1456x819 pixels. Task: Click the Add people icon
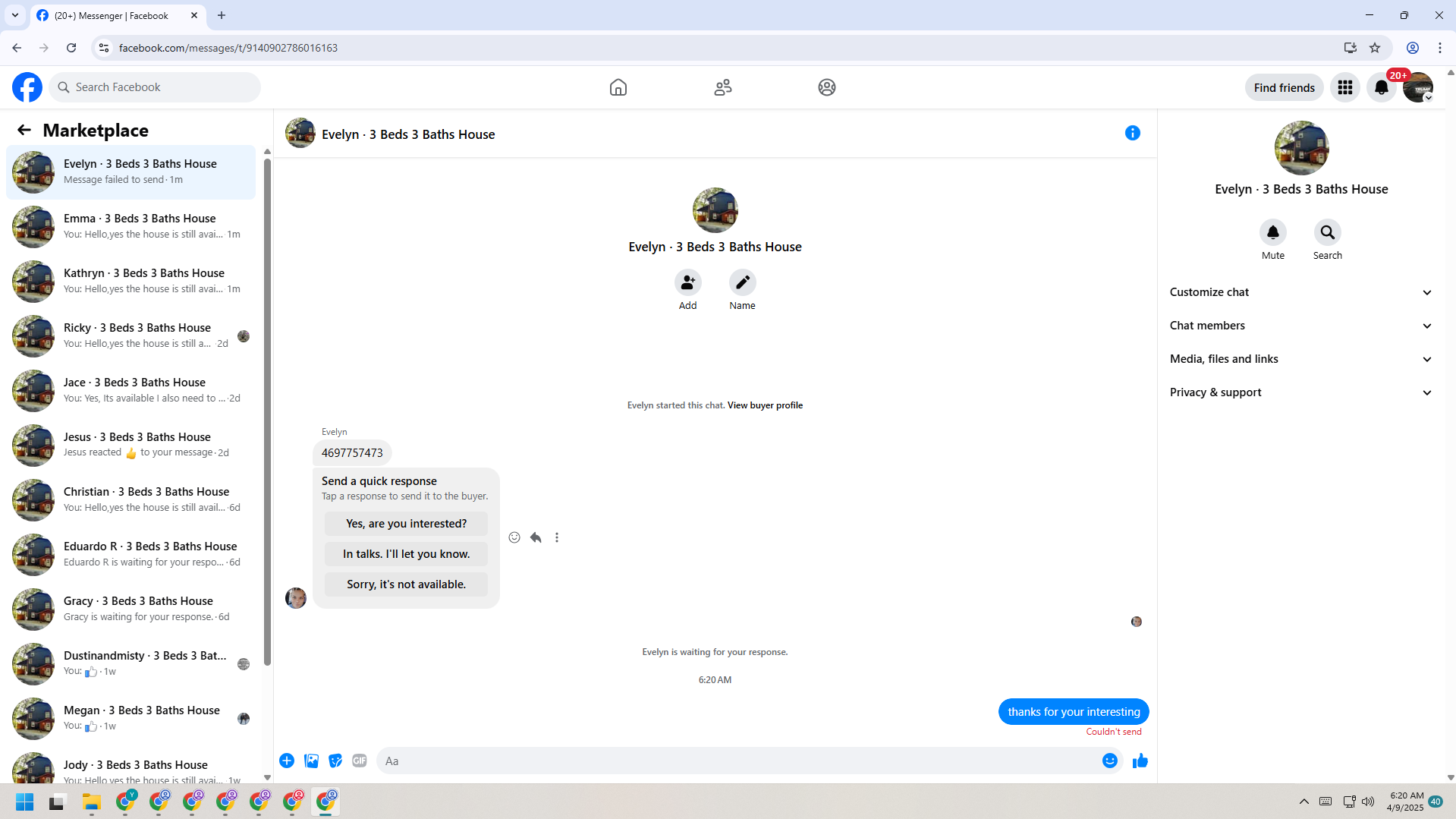click(688, 282)
